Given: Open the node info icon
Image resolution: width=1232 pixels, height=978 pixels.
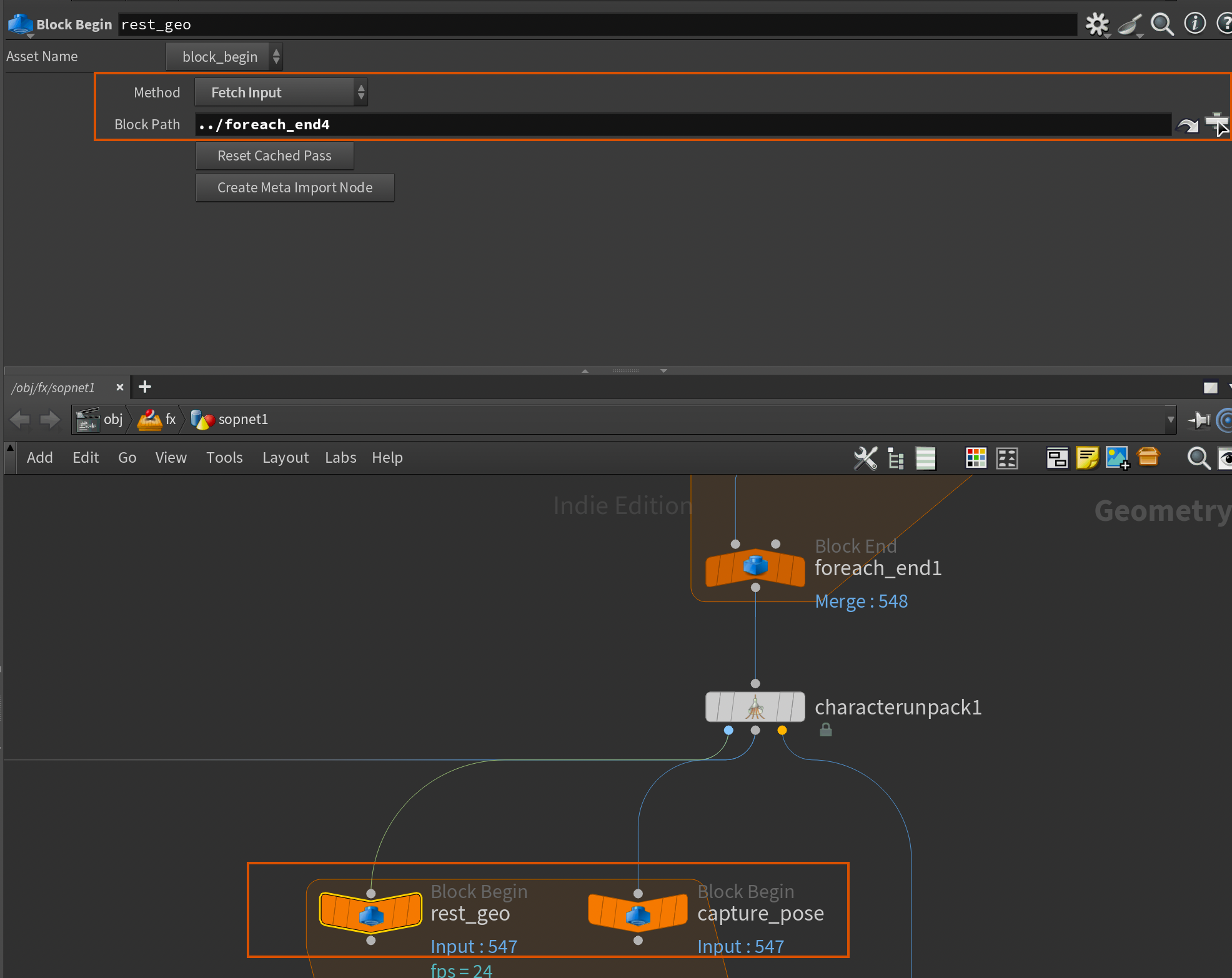Looking at the screenshot, I should pyautogui.click(x=1195, y=24).
